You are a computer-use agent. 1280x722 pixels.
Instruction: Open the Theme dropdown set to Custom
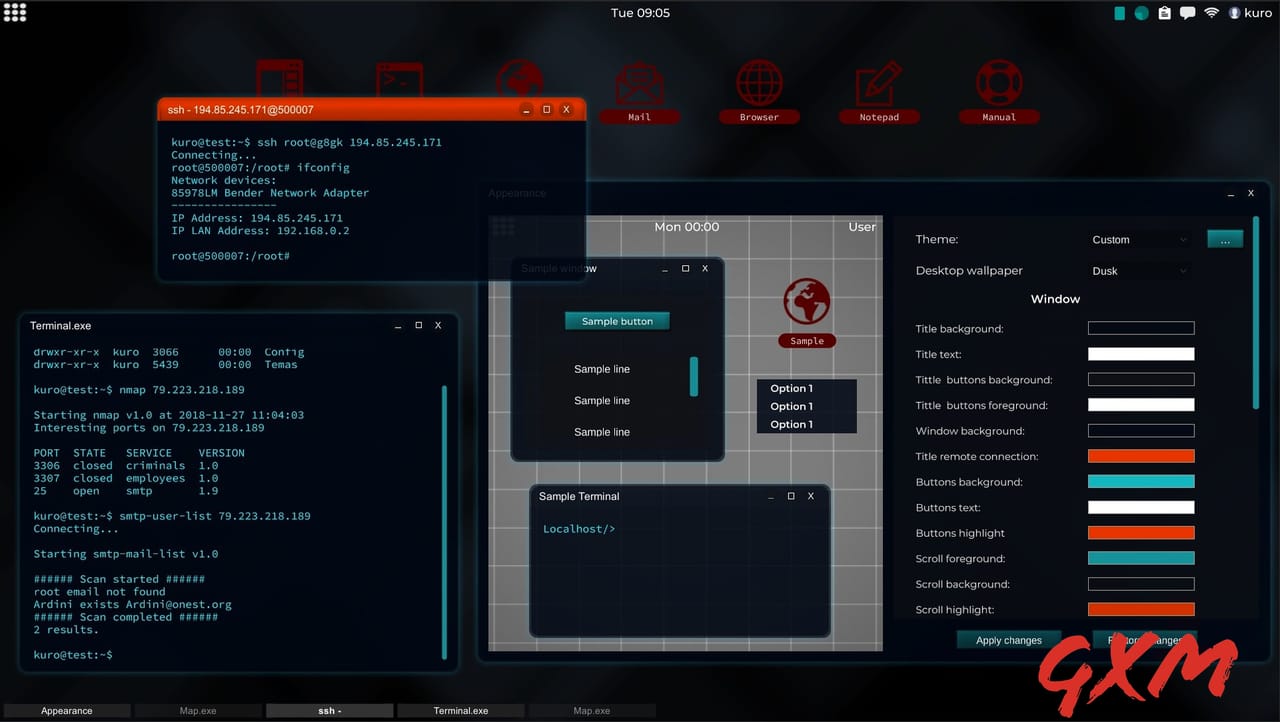(1139, 239)
